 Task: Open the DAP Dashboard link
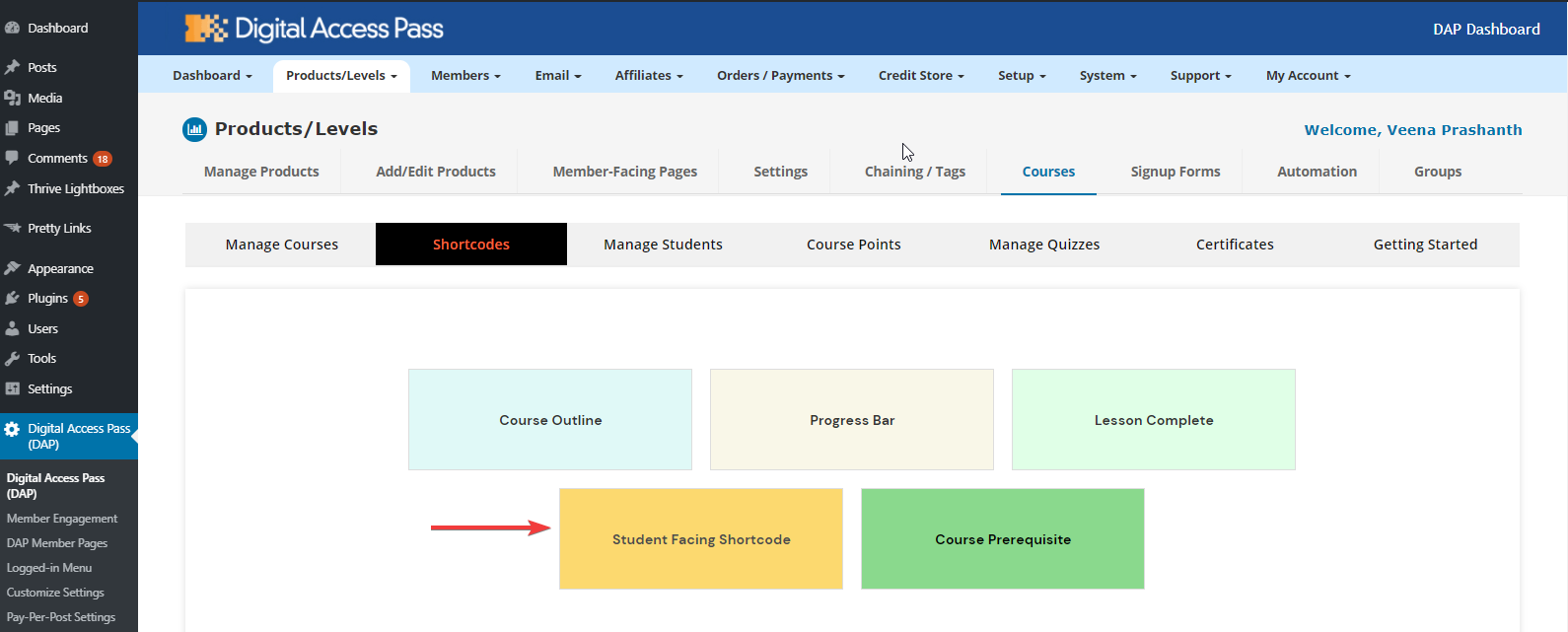coord(1486,30)
